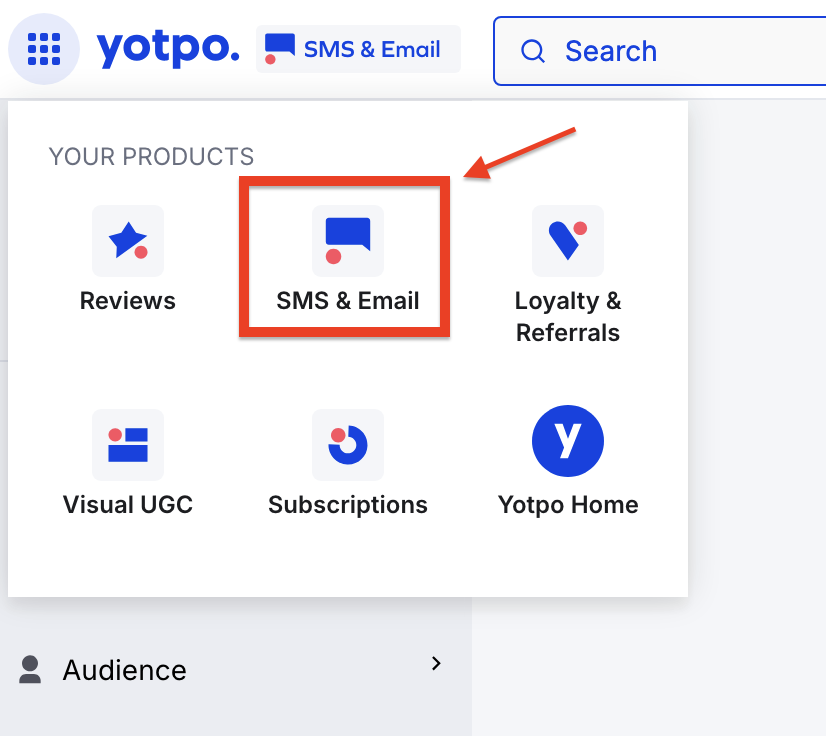Click the round Yotpo Home icon
Viewport: 826px width, 736px height.
568,441
